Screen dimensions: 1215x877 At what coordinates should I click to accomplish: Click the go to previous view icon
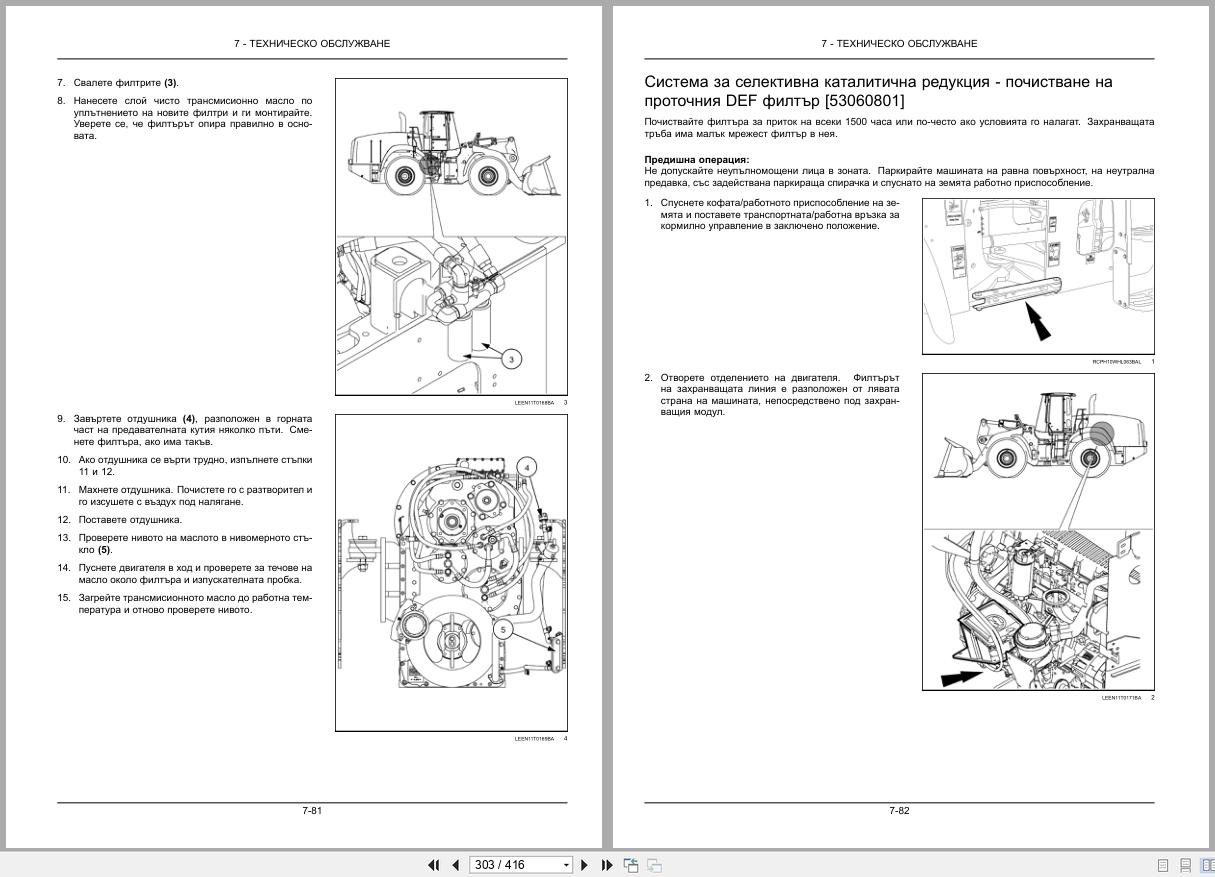631,865
